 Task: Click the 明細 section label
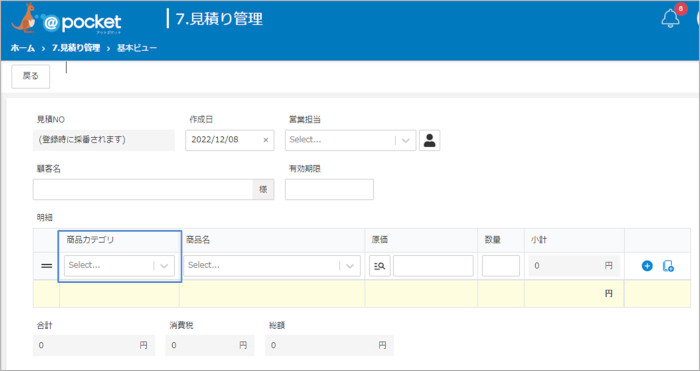pyautogui.click(x=45, y=217)
